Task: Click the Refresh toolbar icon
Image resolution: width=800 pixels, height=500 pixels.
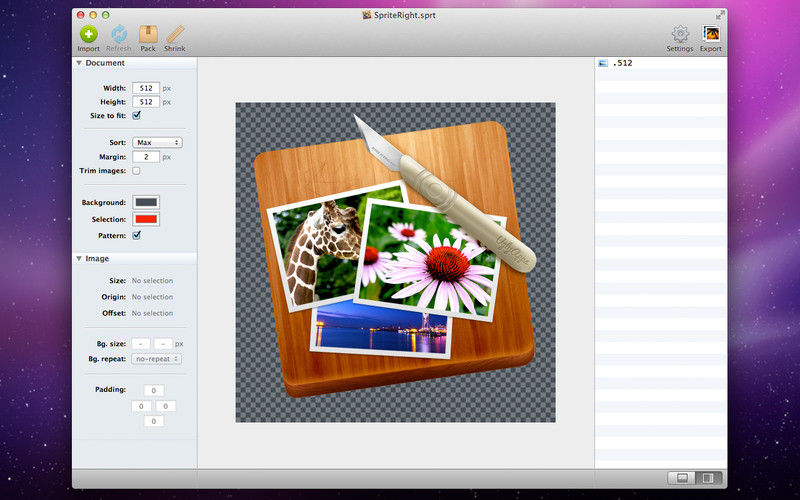Action: click(119, 34)
